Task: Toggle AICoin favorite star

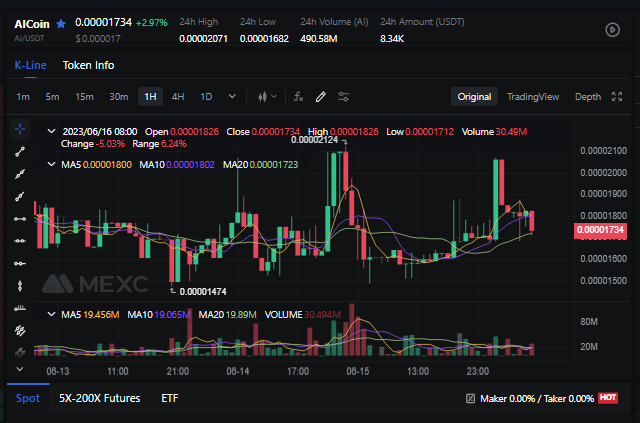Action: point(61,24)
